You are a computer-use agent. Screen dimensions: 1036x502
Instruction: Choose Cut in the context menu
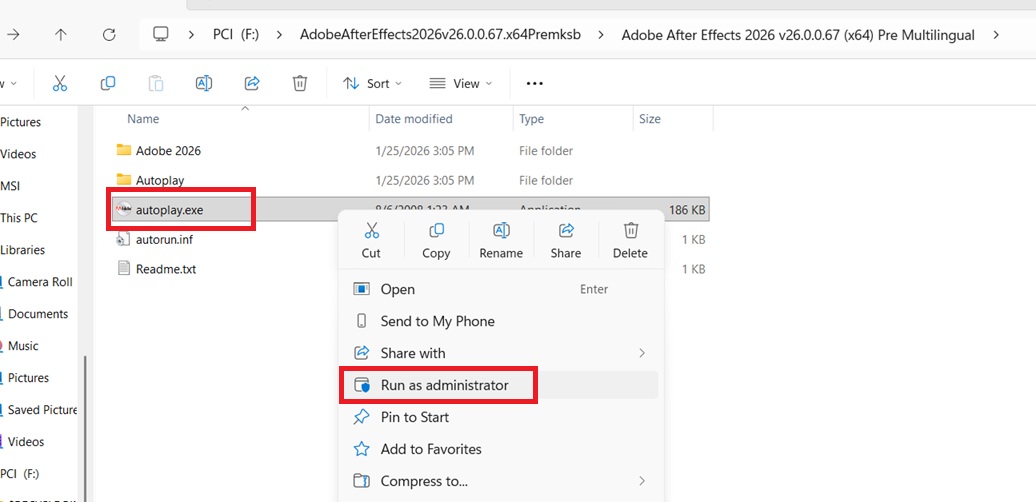(x=371, y=240)
